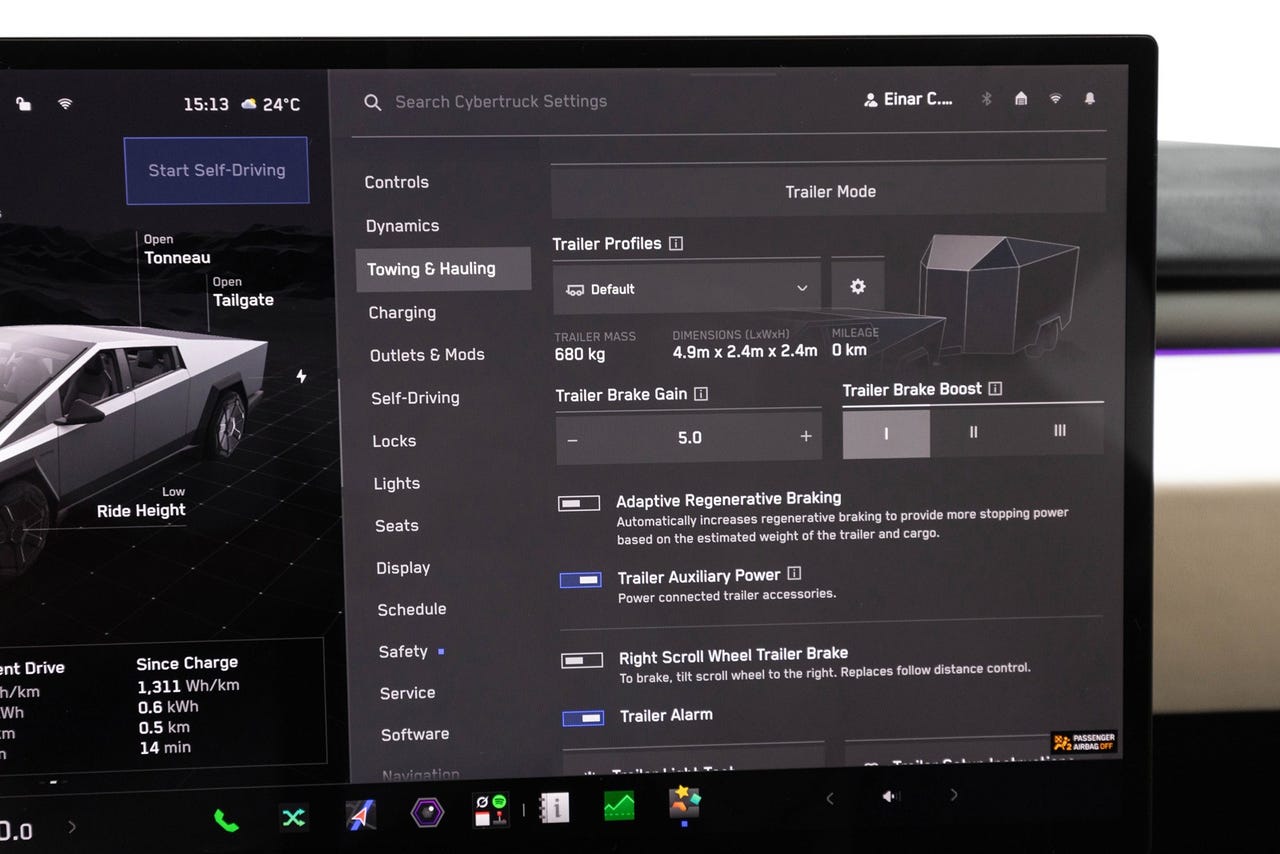Select Trailer Brake Boost level I
The width and height of the screenshot is (1280, 854).
point(886,434)
